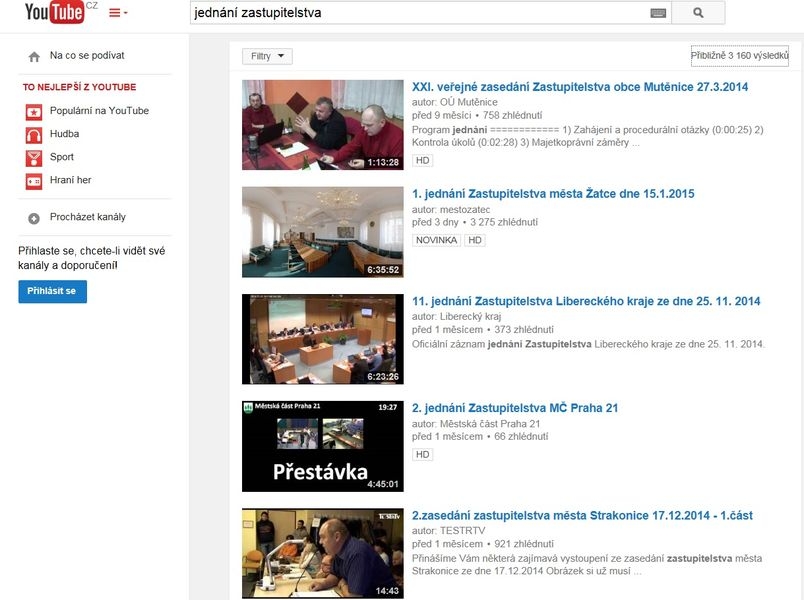The image size is (804, 600).
Task: Open 2.zasedání zastupitelstva města Strakonice link
Action: [x=582, y=515]
